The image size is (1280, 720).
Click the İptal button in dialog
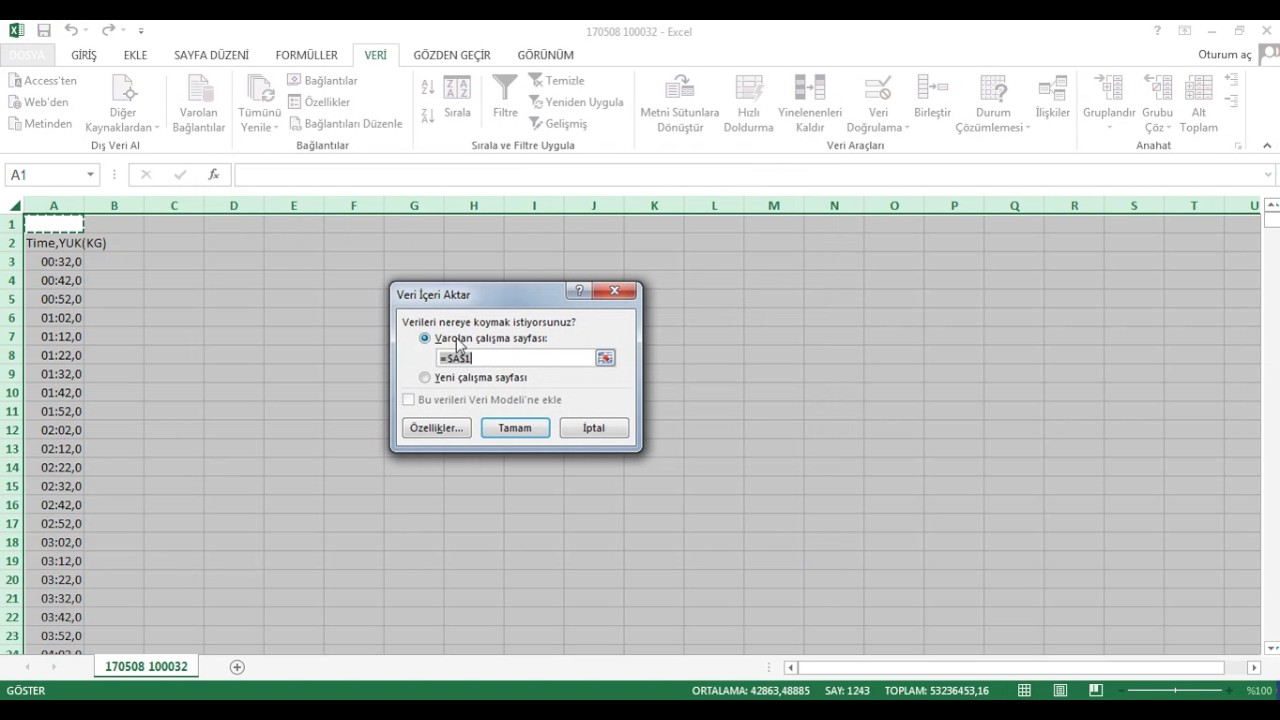pos(594,428)
